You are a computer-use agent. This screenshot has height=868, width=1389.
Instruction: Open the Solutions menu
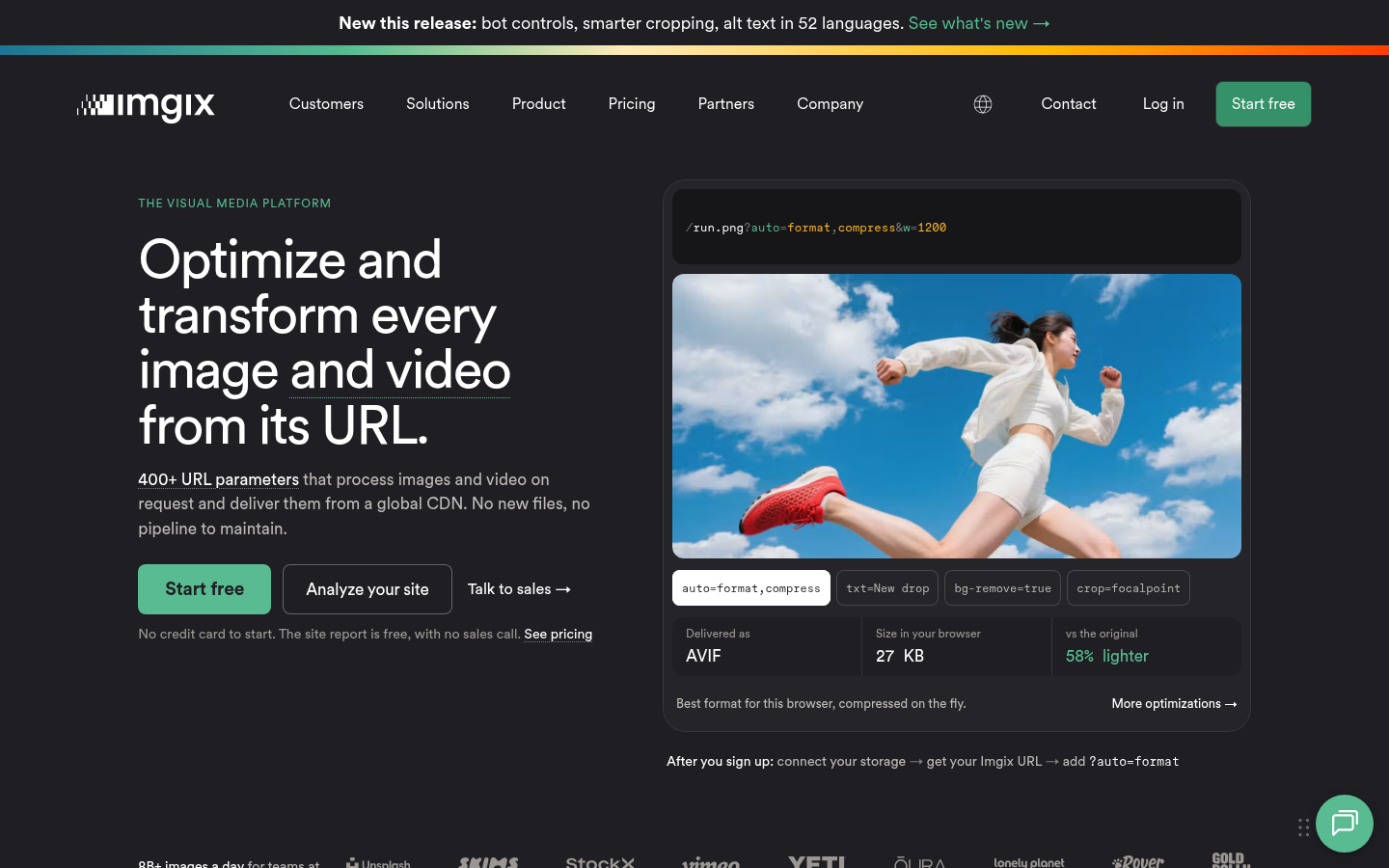coord(437,104)
